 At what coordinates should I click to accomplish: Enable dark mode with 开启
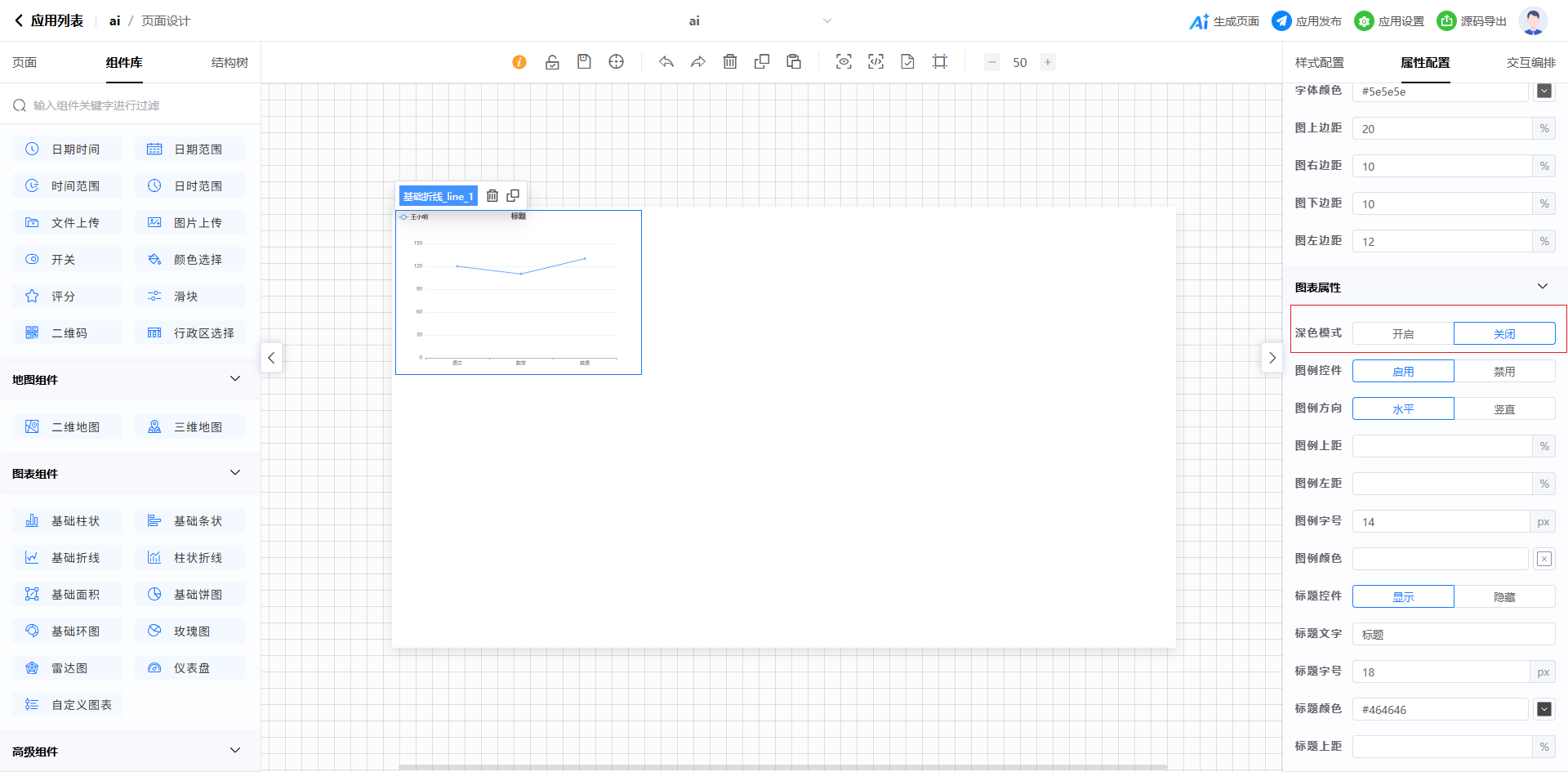point(1403,334)
